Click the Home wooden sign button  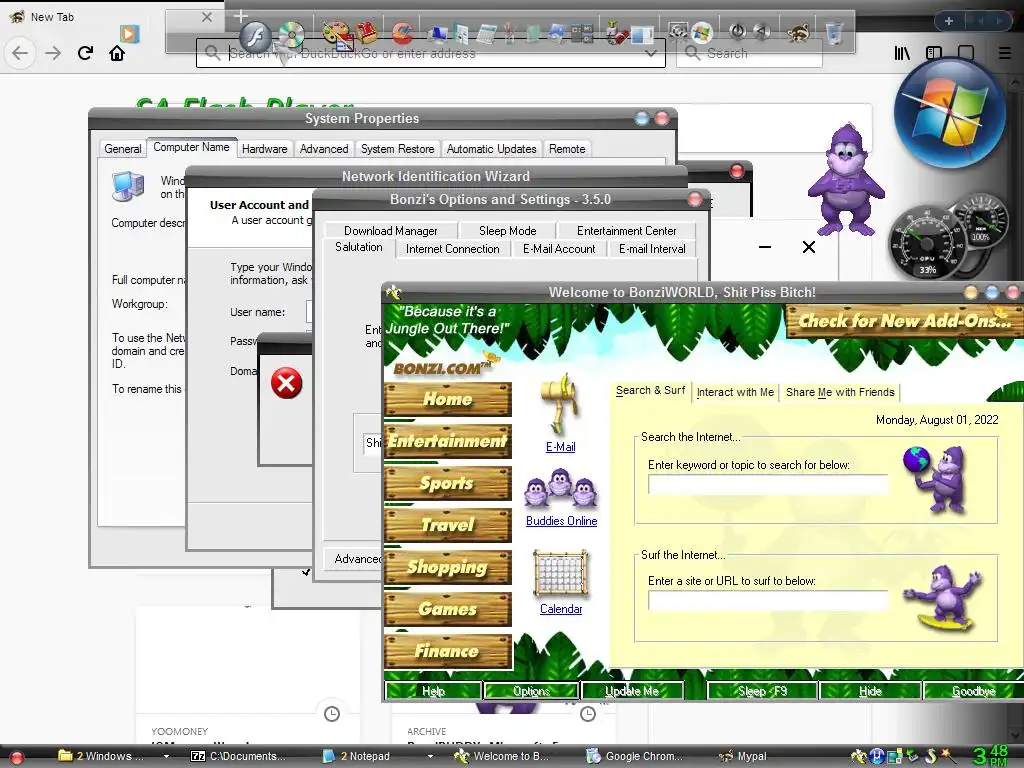tap(448, 399)
